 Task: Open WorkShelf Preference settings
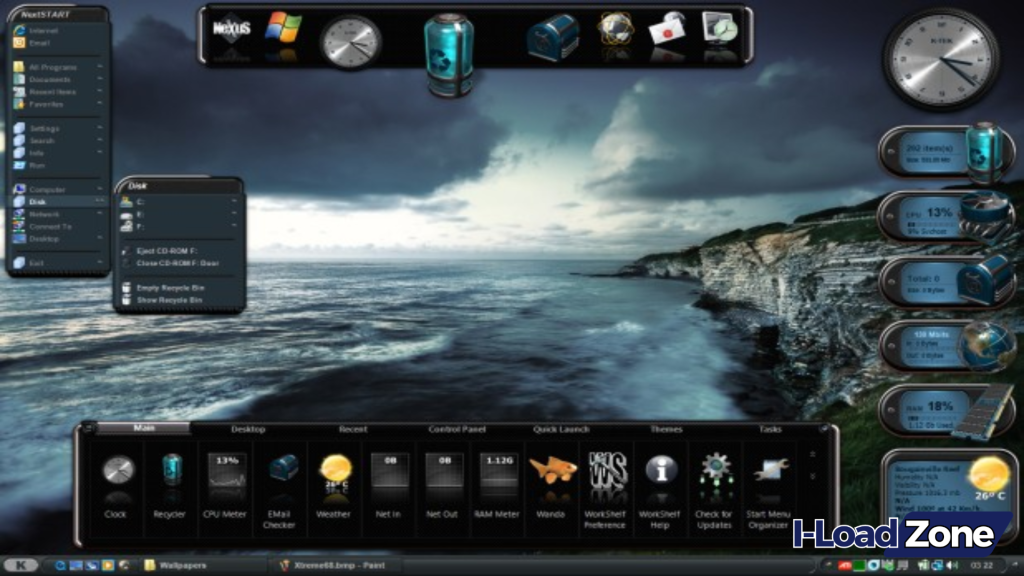click(608, 470)
